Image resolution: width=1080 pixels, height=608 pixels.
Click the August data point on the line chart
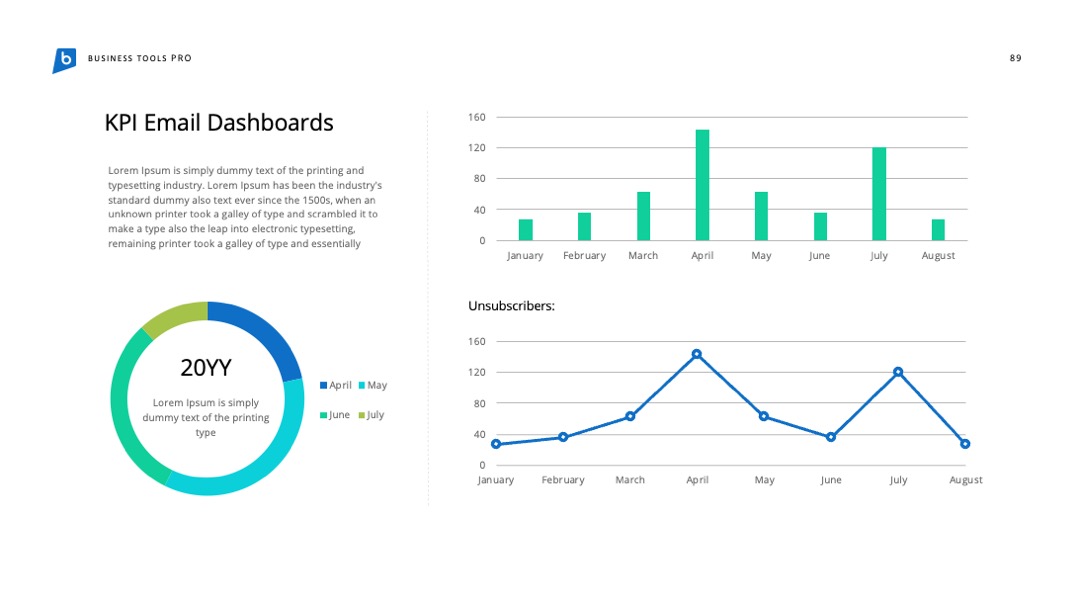[x=965, y=444]
